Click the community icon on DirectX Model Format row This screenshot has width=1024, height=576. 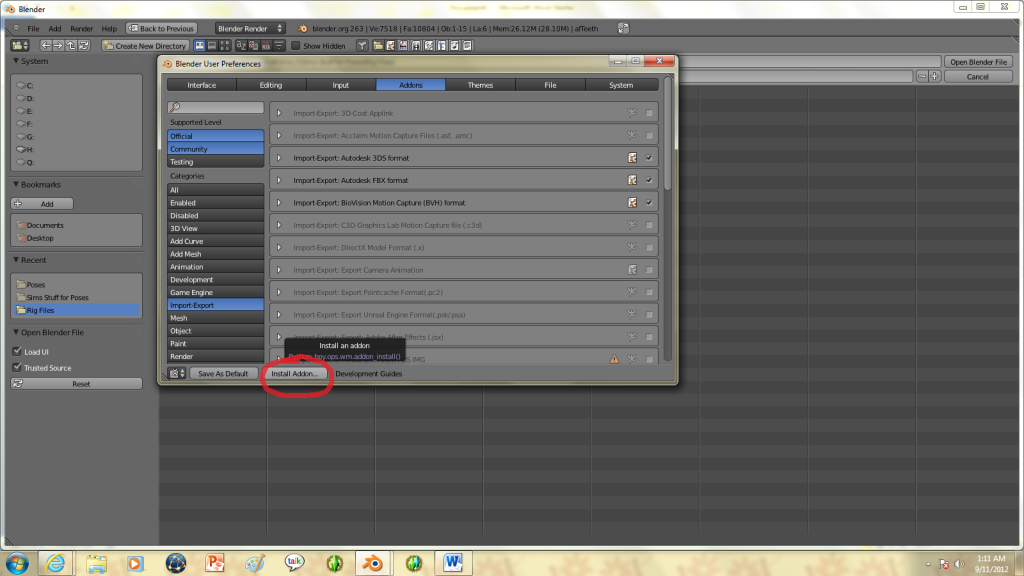pyautogui.click(x=632, y=248)
